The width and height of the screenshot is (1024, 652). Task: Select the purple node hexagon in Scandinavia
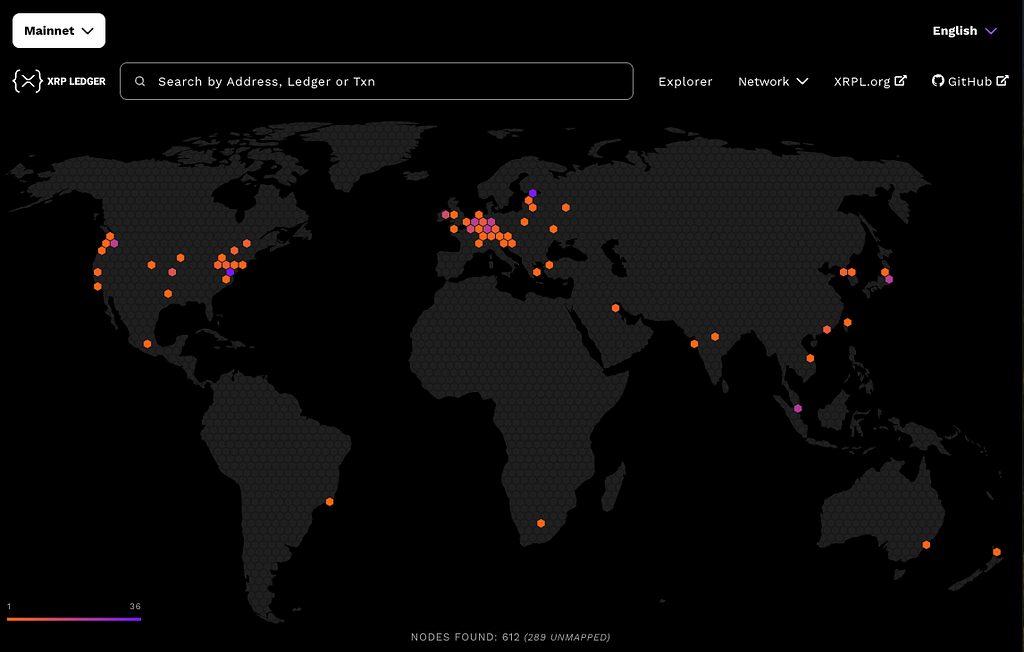click(x=533, y=193)
